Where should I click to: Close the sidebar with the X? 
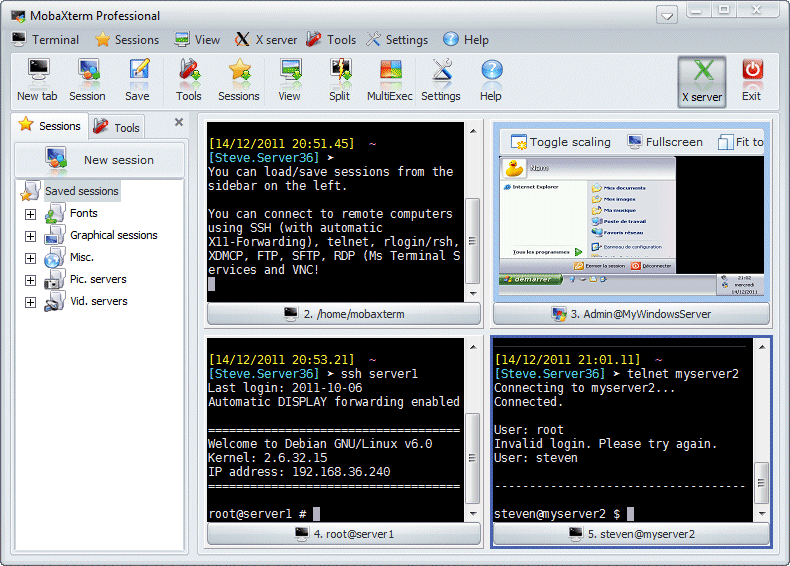(179, 122)
